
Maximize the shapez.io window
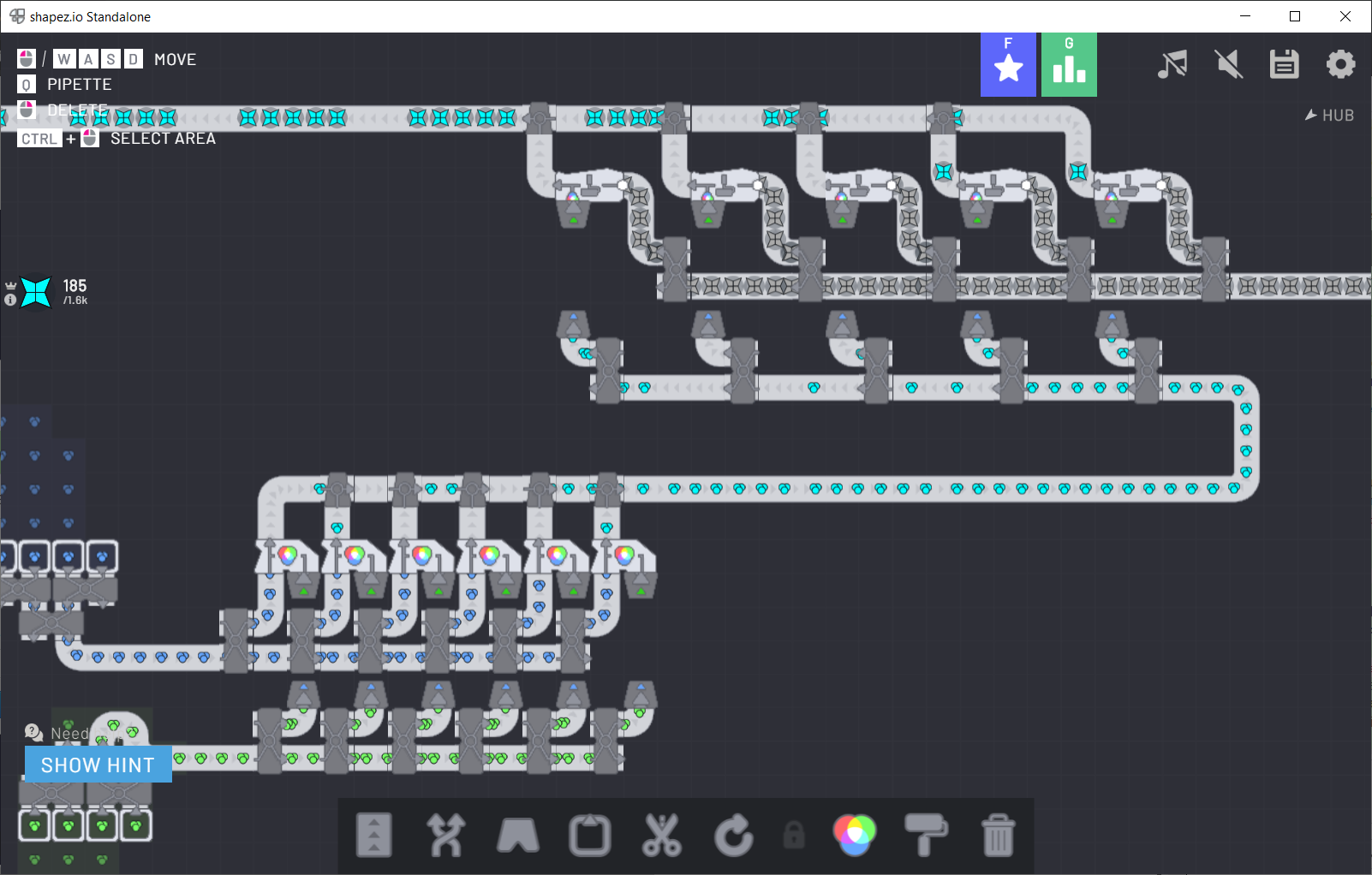coord(1295,16)
